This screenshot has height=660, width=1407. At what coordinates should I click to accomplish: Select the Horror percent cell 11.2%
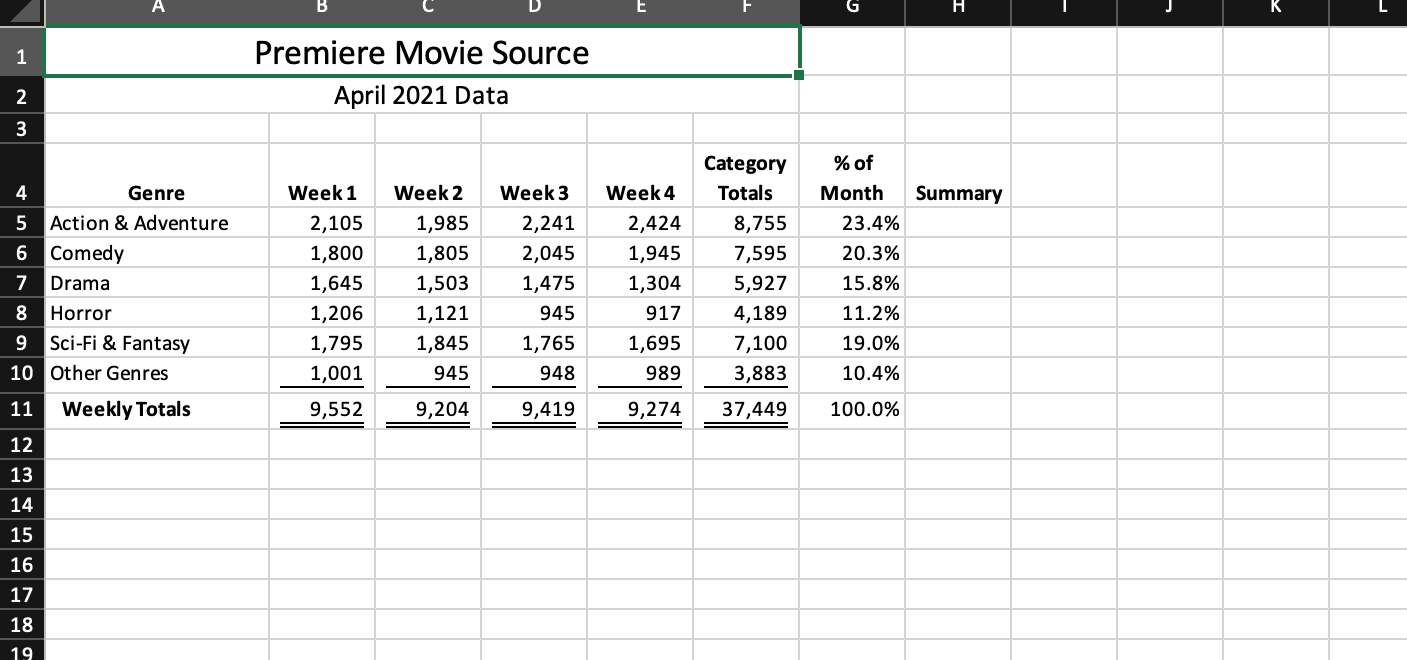tap(852, 313)
